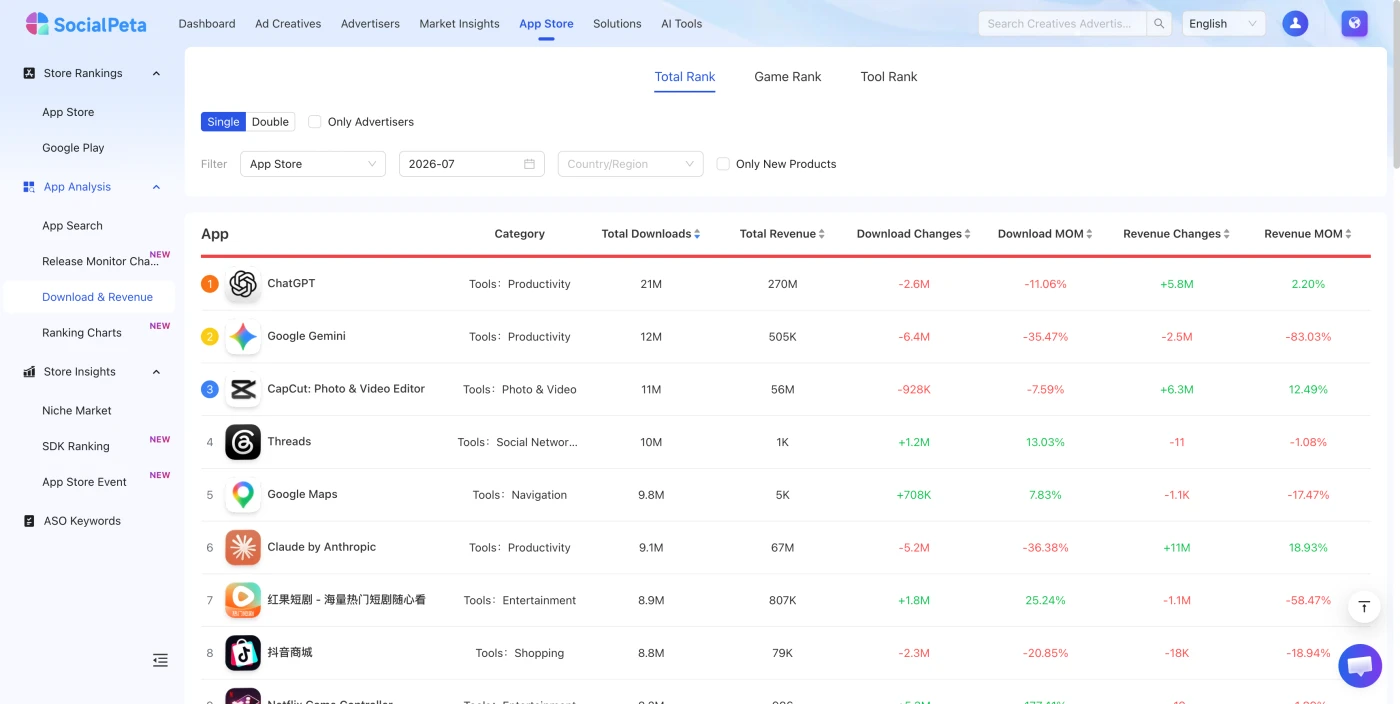Click the Claude by Anthropic icon

pos(243,548)
